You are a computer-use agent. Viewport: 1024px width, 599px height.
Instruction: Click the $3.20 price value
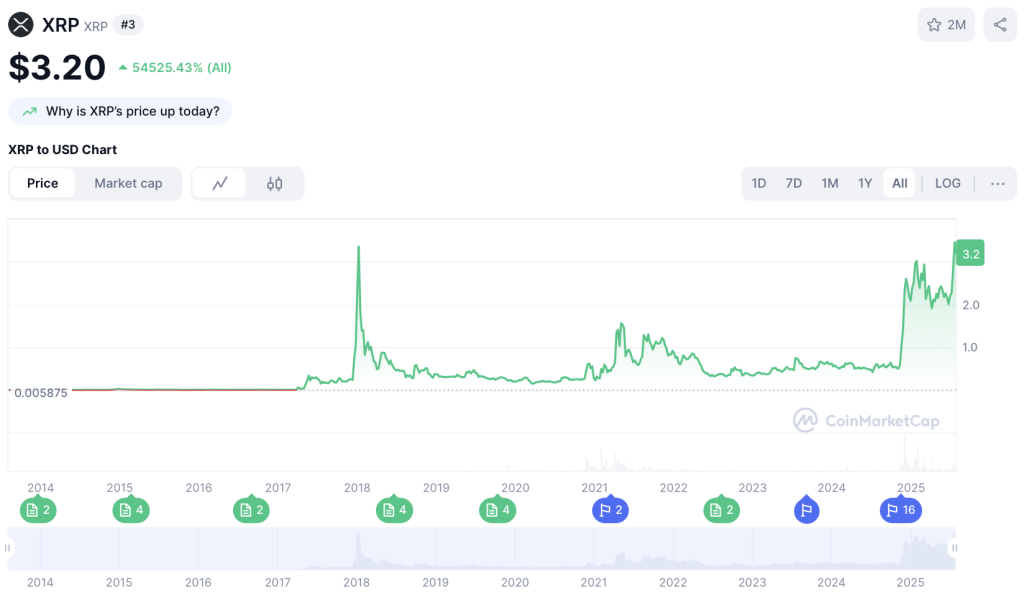[57, 68]
